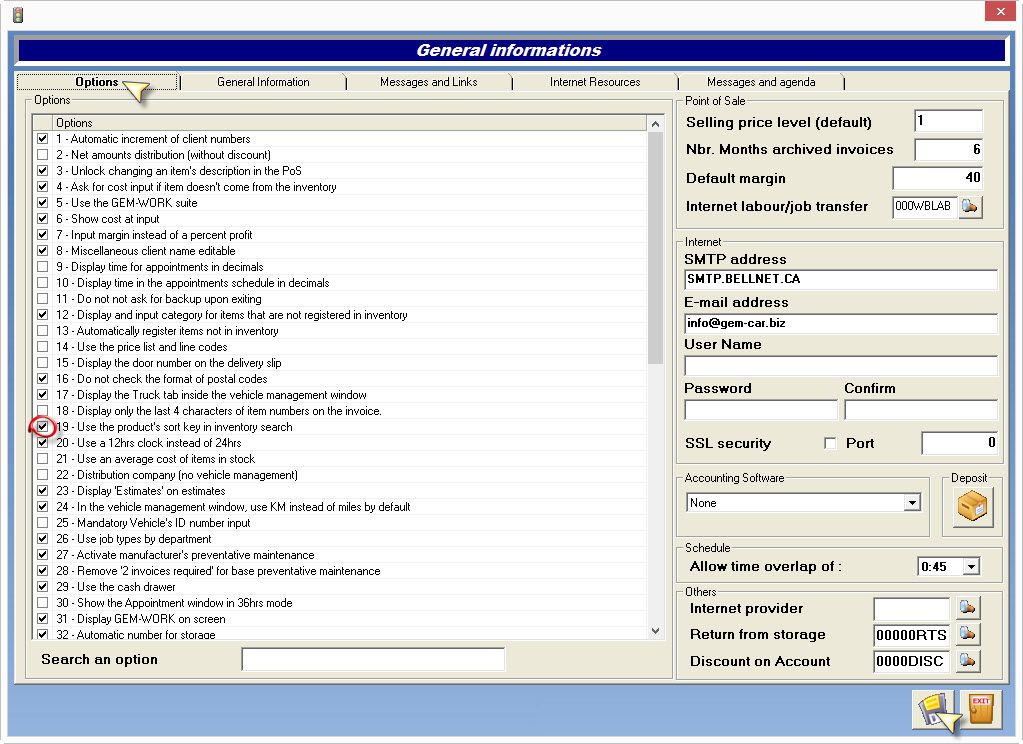Click the Internet labour/job transfer field
Screen dimensions: 1023x744
point(924,207)
